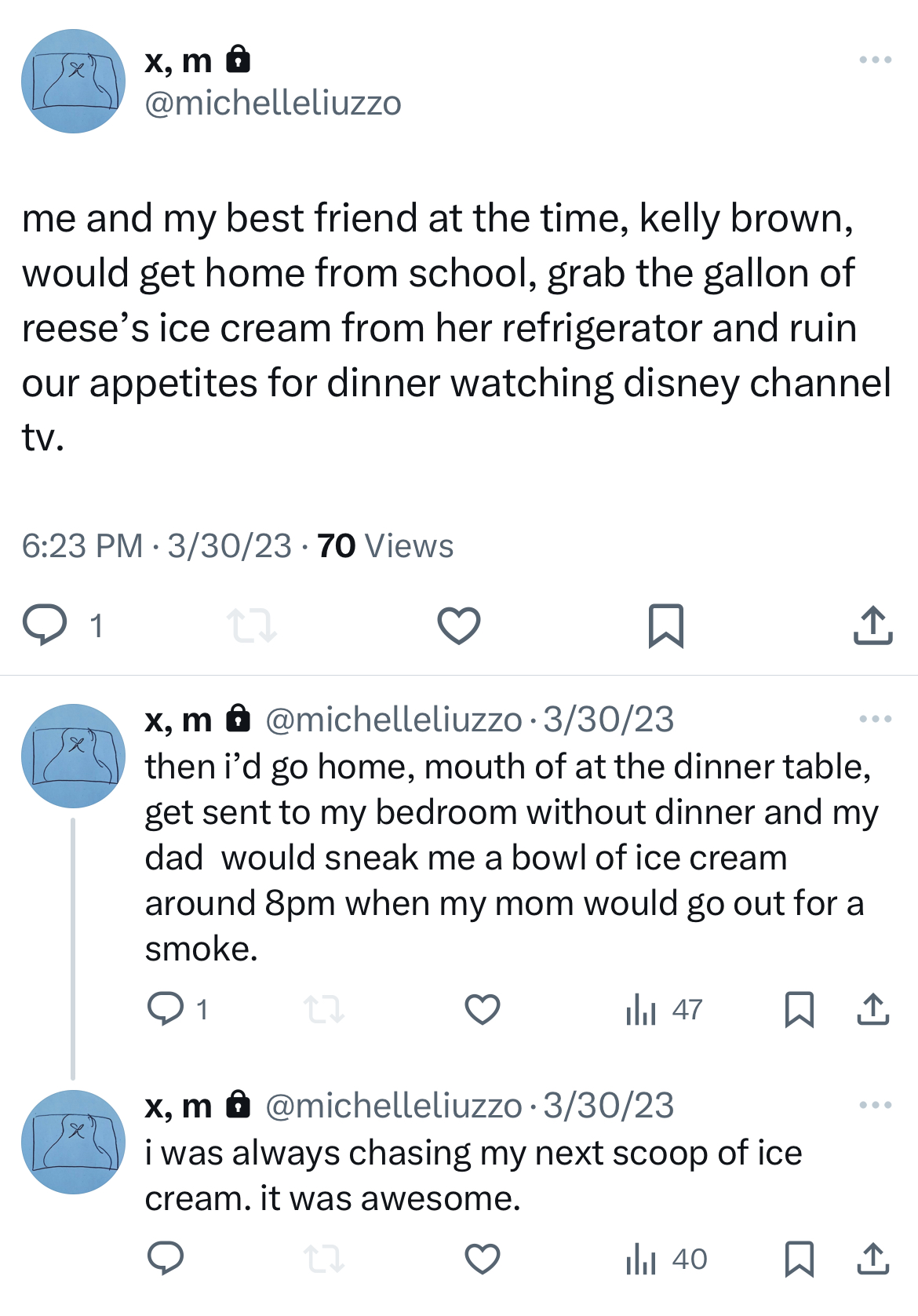Open the 70 Views count on main tweet

point(385,546)
